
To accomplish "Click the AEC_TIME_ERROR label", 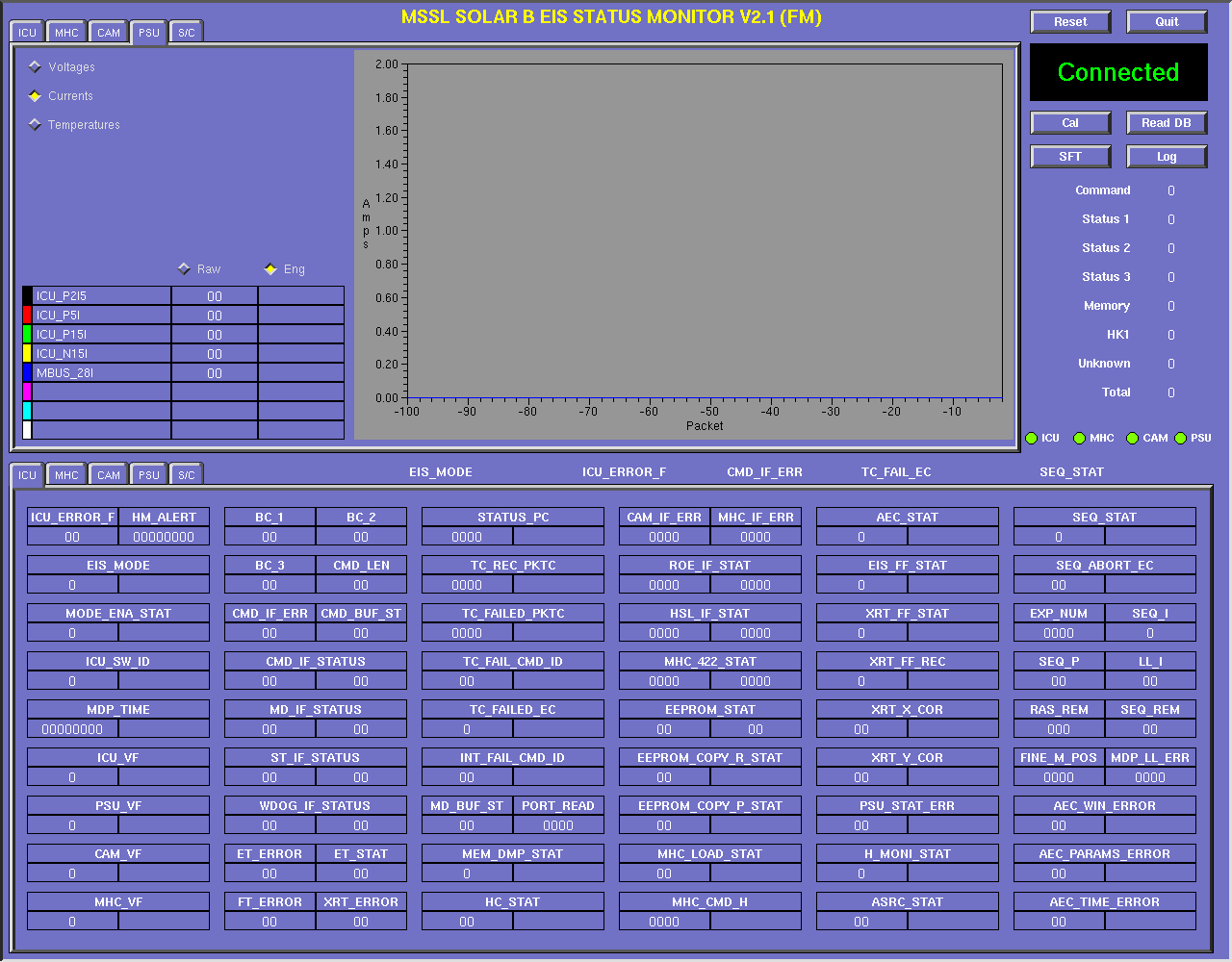I will coord(1105,902).
